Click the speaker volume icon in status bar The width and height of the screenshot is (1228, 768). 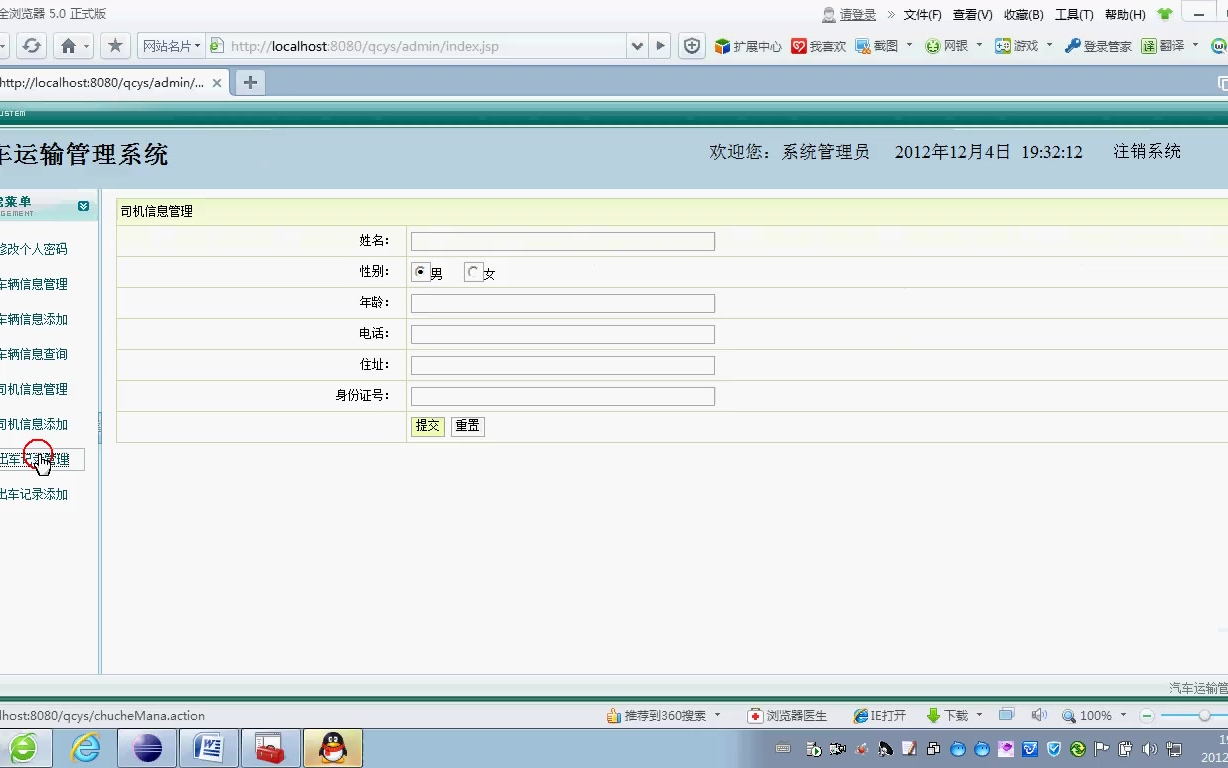[1039, 715]
